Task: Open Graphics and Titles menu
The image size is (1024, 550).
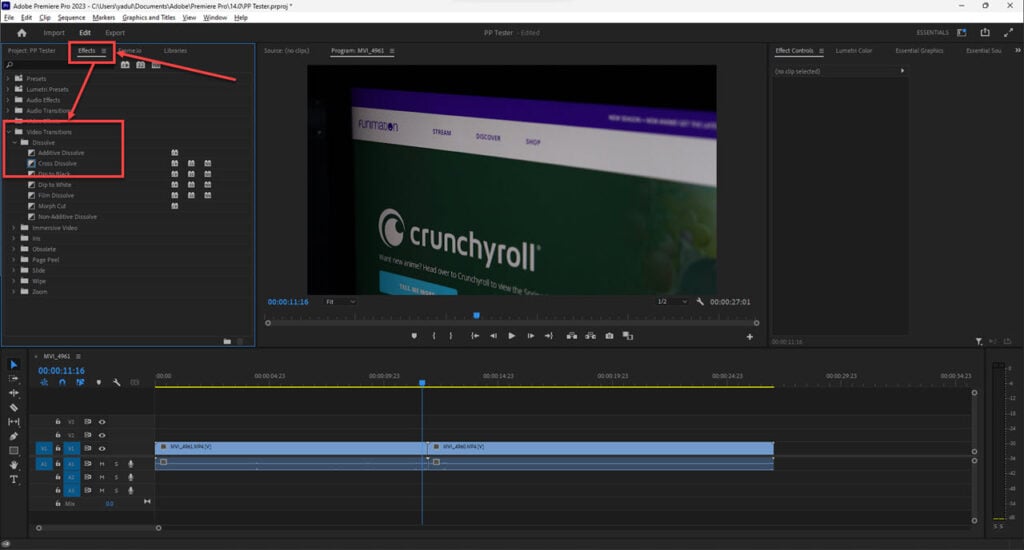Action: click(x=149, y=18)
